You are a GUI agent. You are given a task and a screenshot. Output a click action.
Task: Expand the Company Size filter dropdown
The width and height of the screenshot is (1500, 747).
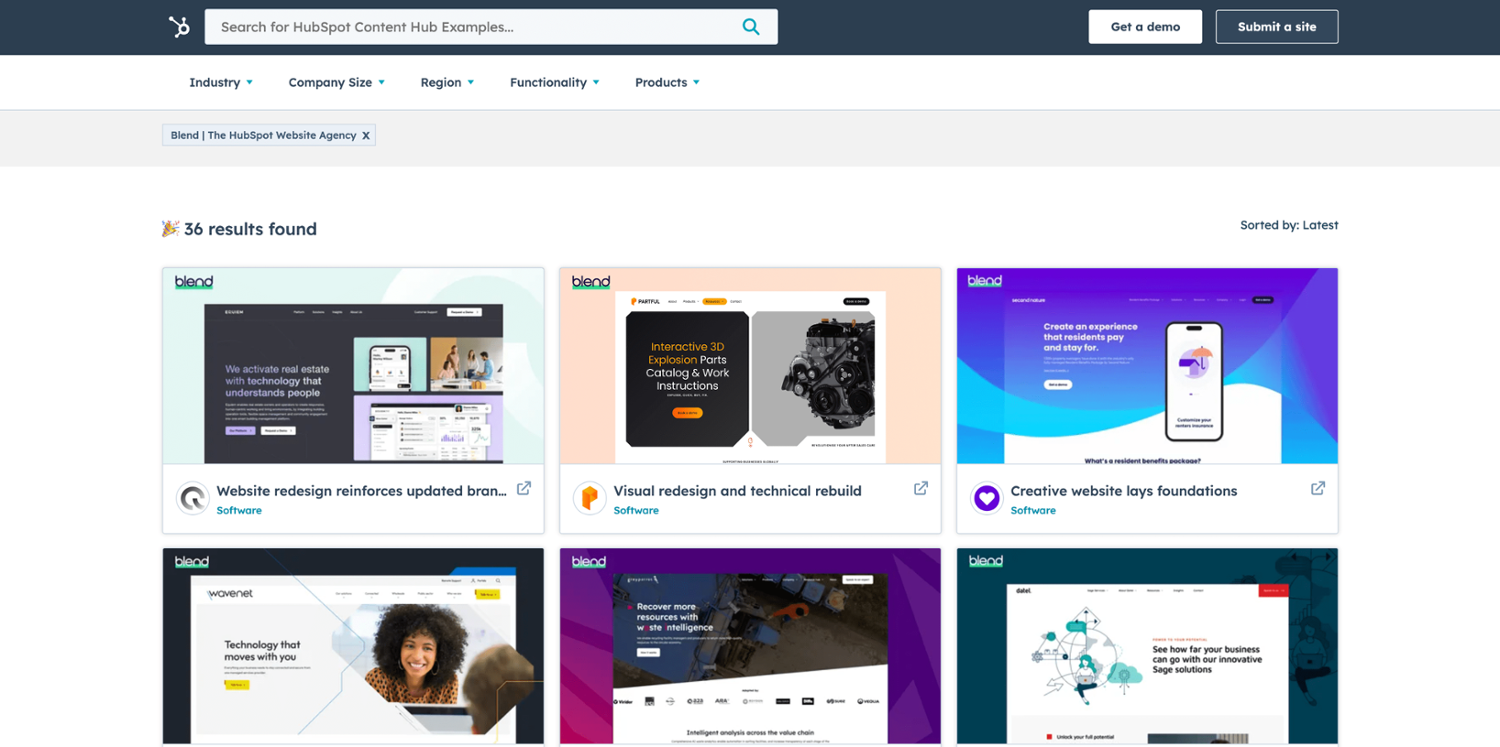[x=336, y=82]
